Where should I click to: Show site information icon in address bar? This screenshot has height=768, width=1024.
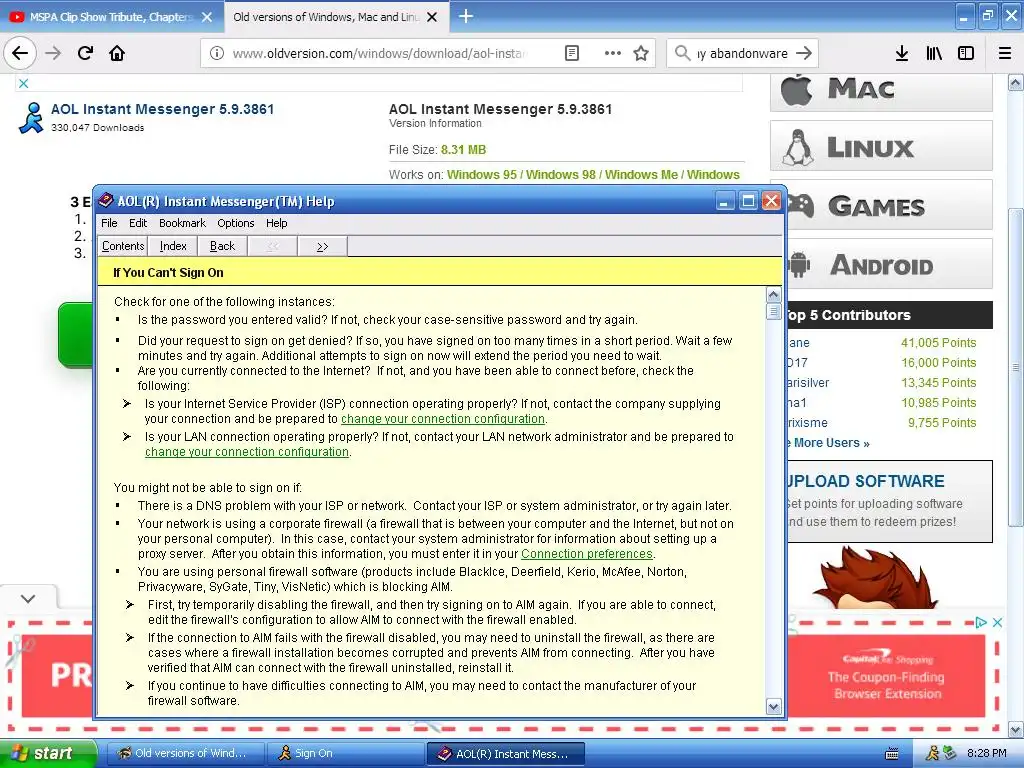pyautogui.click(x=217, y=53)
